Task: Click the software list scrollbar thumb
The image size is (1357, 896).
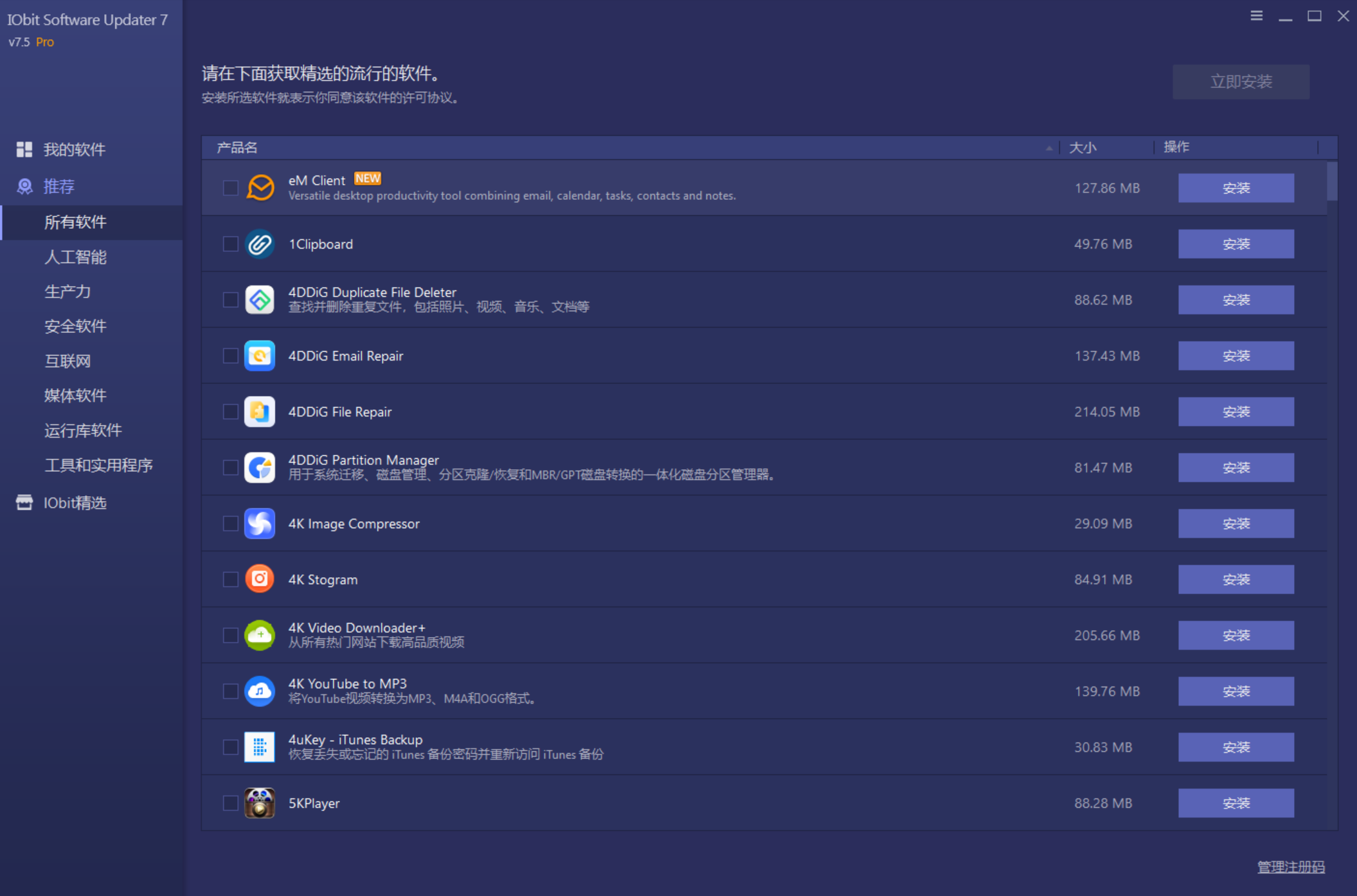Action: (x=1333, y=181)
